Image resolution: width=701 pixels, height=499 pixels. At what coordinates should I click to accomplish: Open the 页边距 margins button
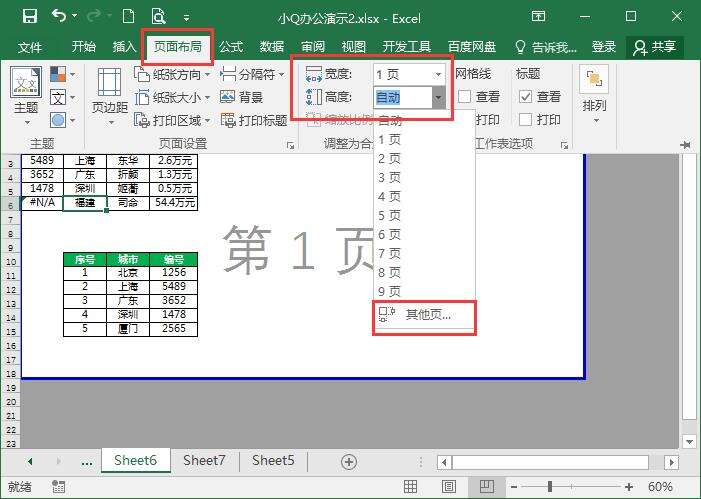[109, 94]
